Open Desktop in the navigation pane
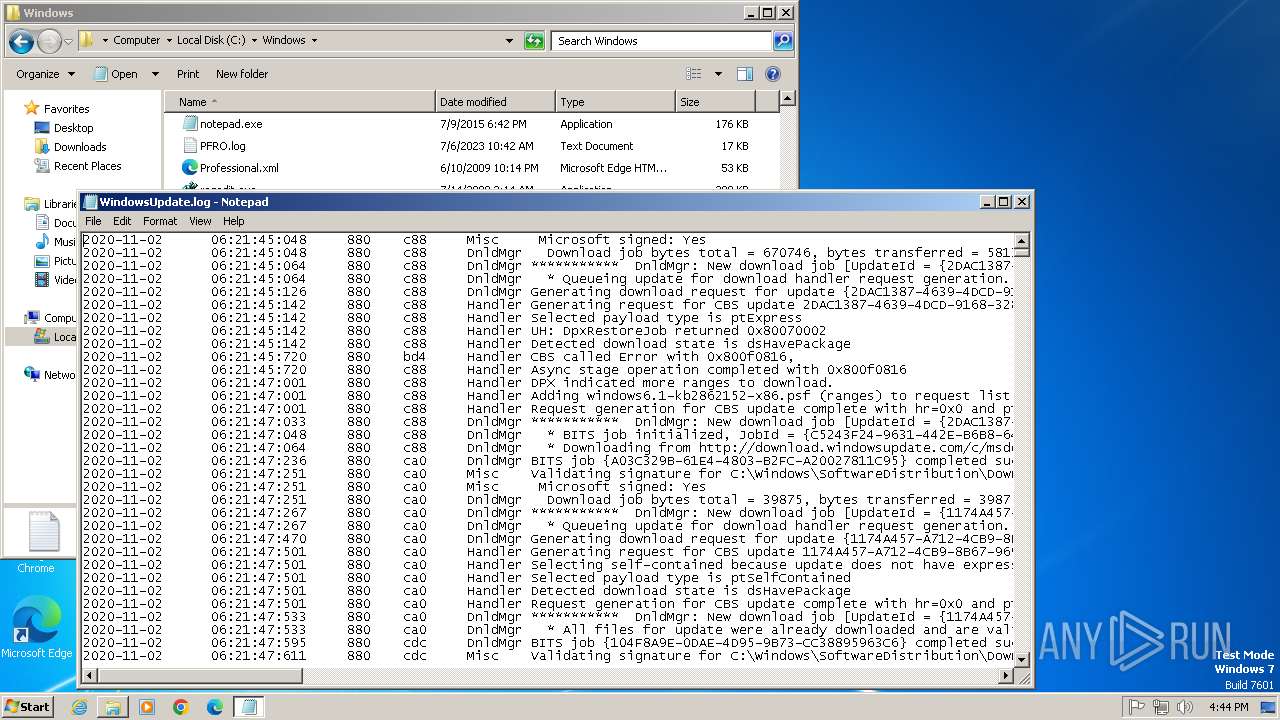This screenshot has width=1280, height=720. tap(73, 128)
